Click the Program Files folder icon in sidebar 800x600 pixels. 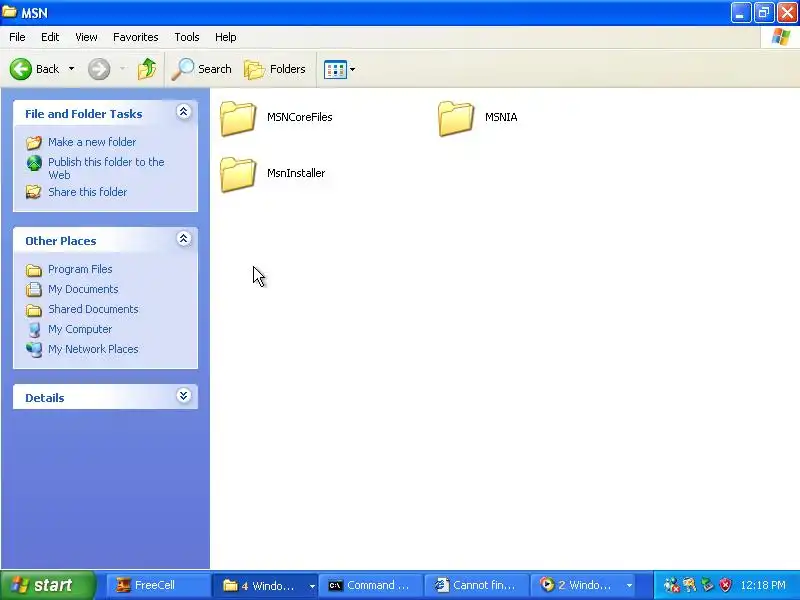[34, 270]
